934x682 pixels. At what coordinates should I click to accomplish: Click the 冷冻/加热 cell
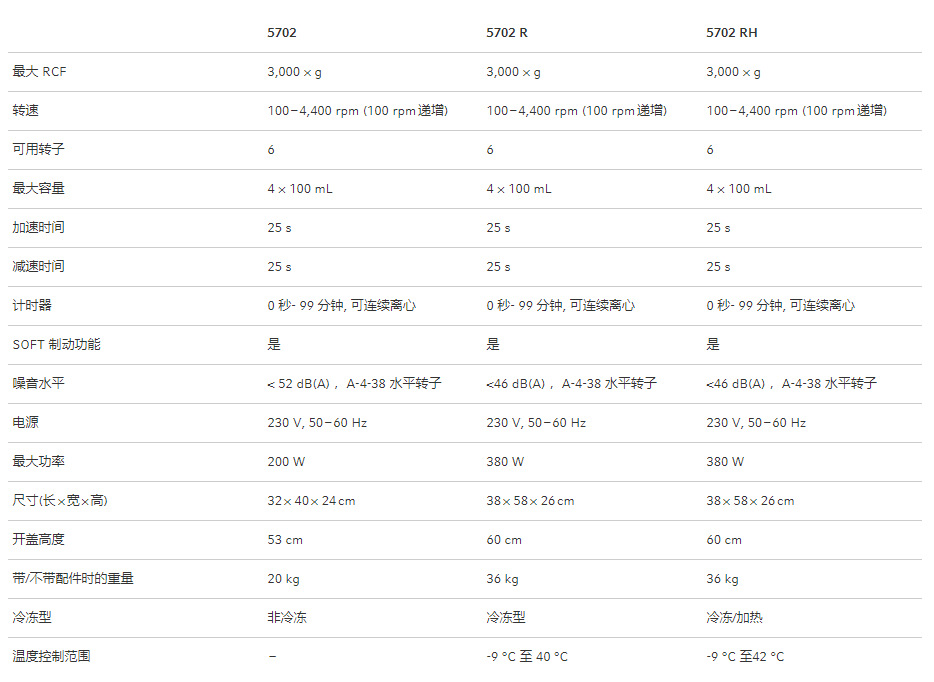735,618
